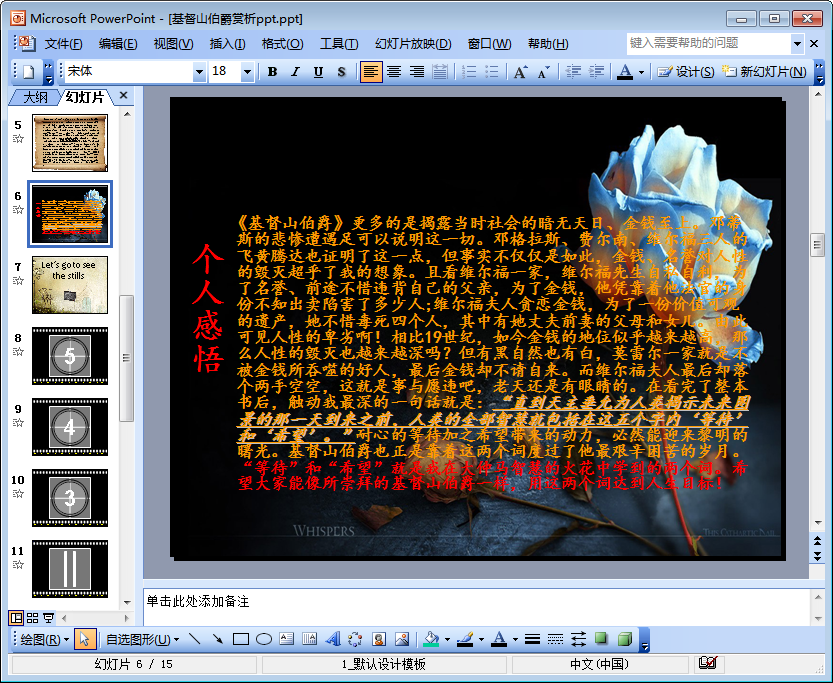833x683 pixels.
Task: Align text left
Action: pos(371,72)
